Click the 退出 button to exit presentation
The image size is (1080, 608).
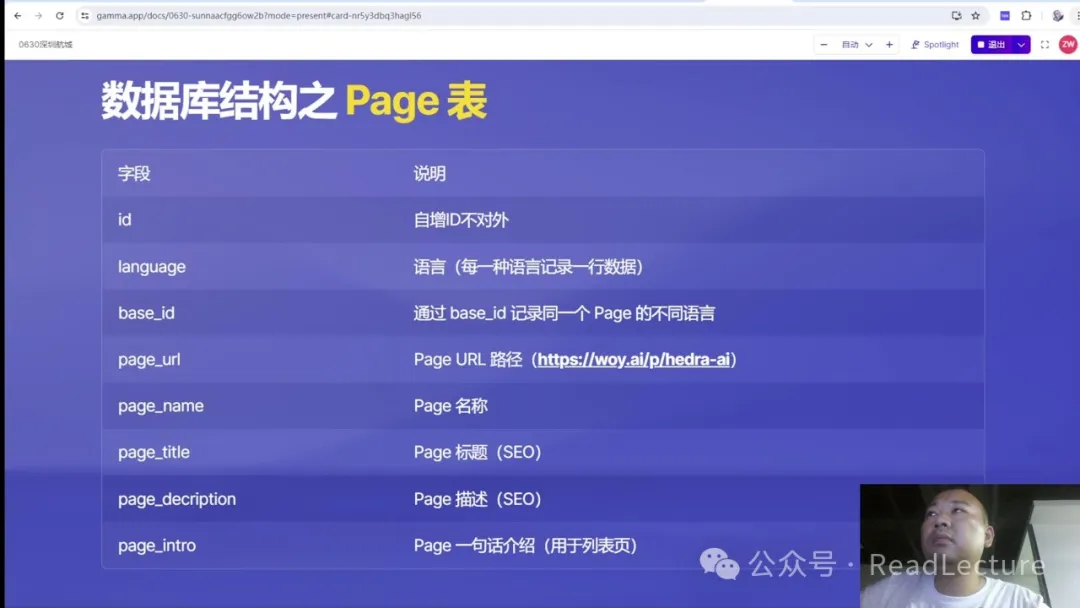tap(991, 45)
